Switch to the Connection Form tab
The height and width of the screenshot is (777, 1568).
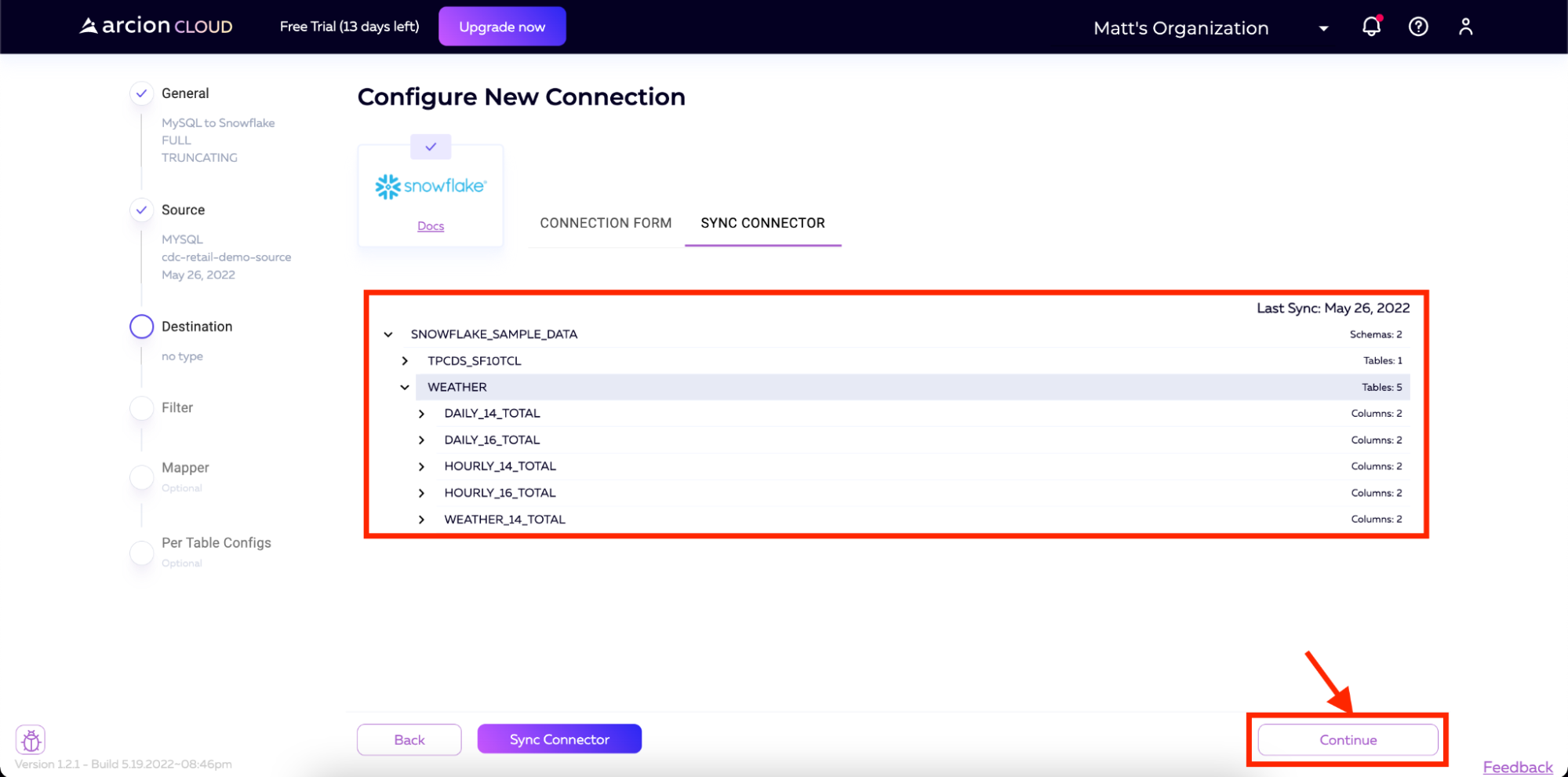click(606, 223)
